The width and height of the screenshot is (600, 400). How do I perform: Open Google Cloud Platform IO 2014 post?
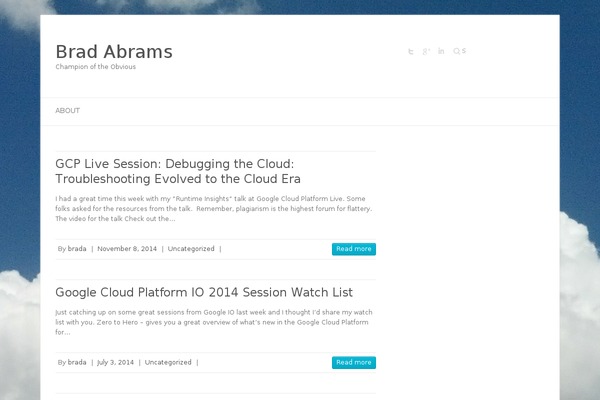(x=204, y=293)
